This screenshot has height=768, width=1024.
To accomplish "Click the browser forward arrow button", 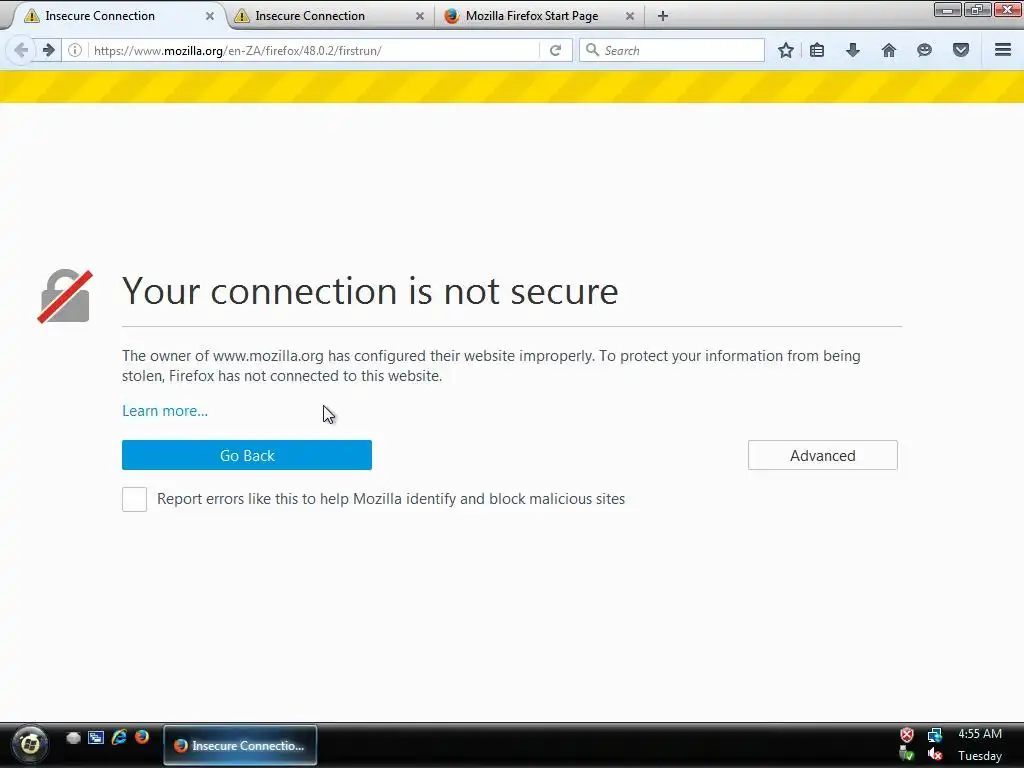I will point(48,50).
